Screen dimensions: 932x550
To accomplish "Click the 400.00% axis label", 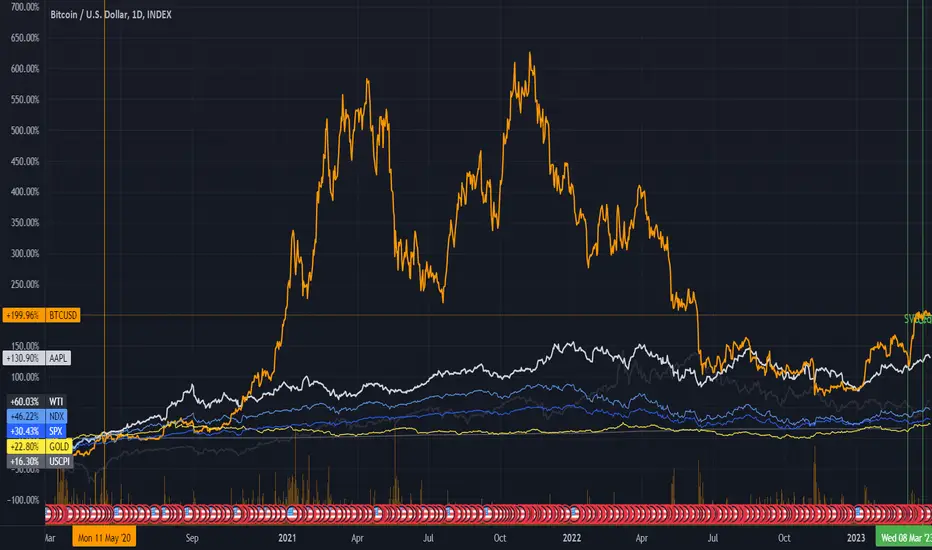I will pyautogui.click(x=25, y=191).
